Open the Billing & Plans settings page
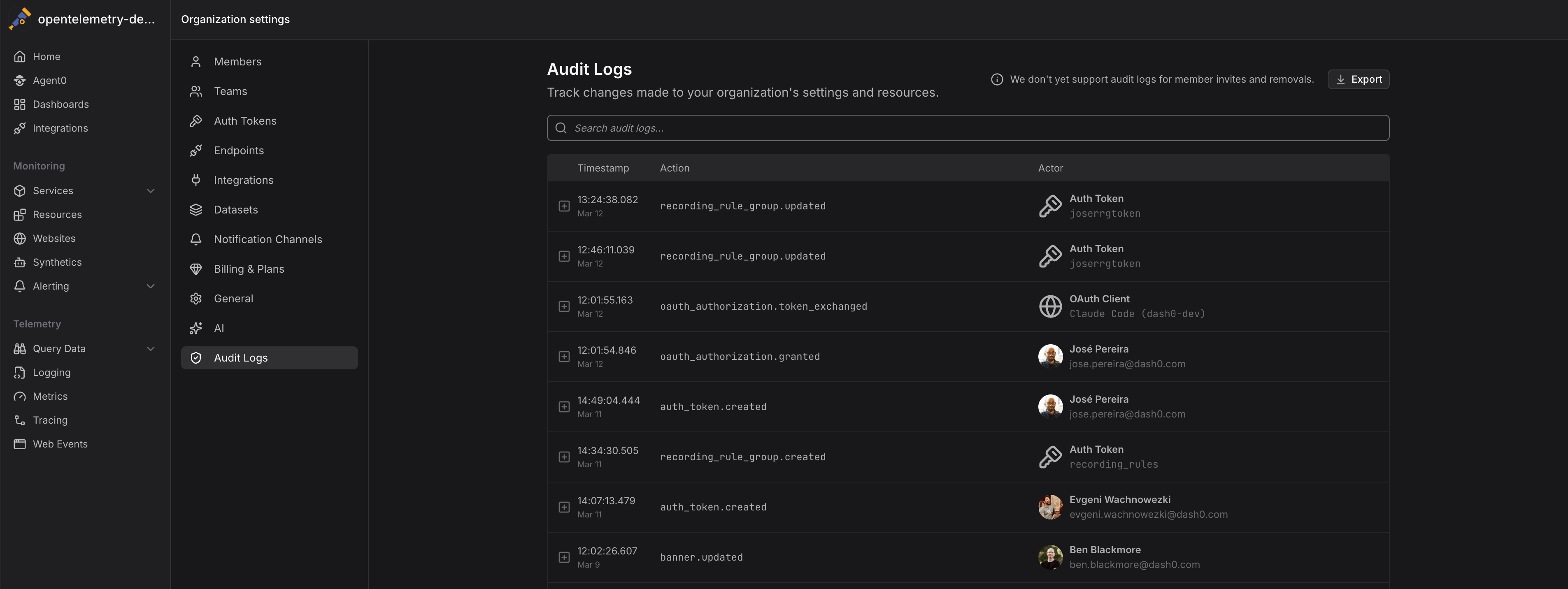The height and width of the screenshot is (589, 1568). [x=249, y=268]
